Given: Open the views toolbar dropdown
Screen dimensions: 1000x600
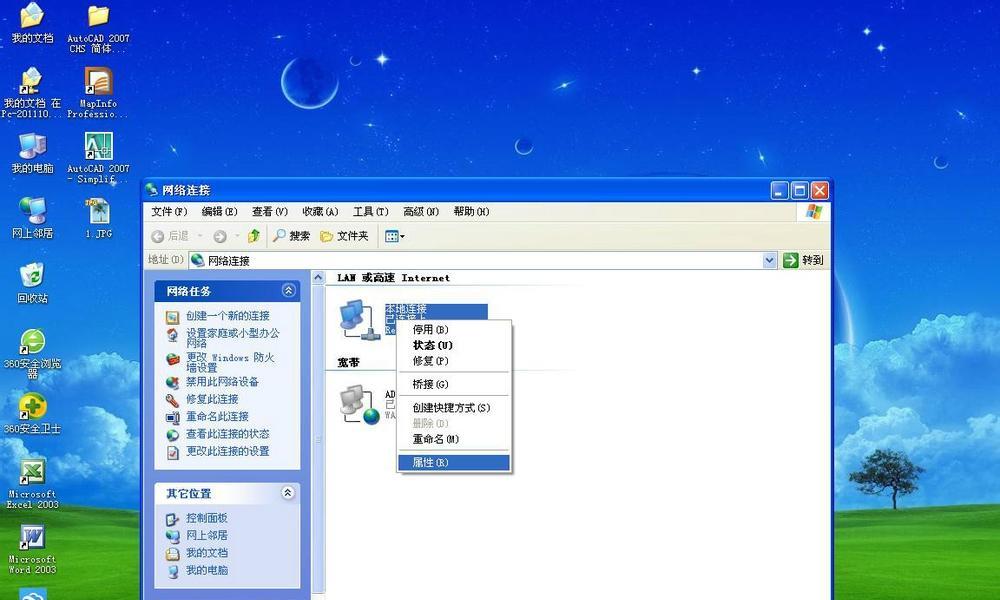Looking at the screenshot, I should pos(395,237).
